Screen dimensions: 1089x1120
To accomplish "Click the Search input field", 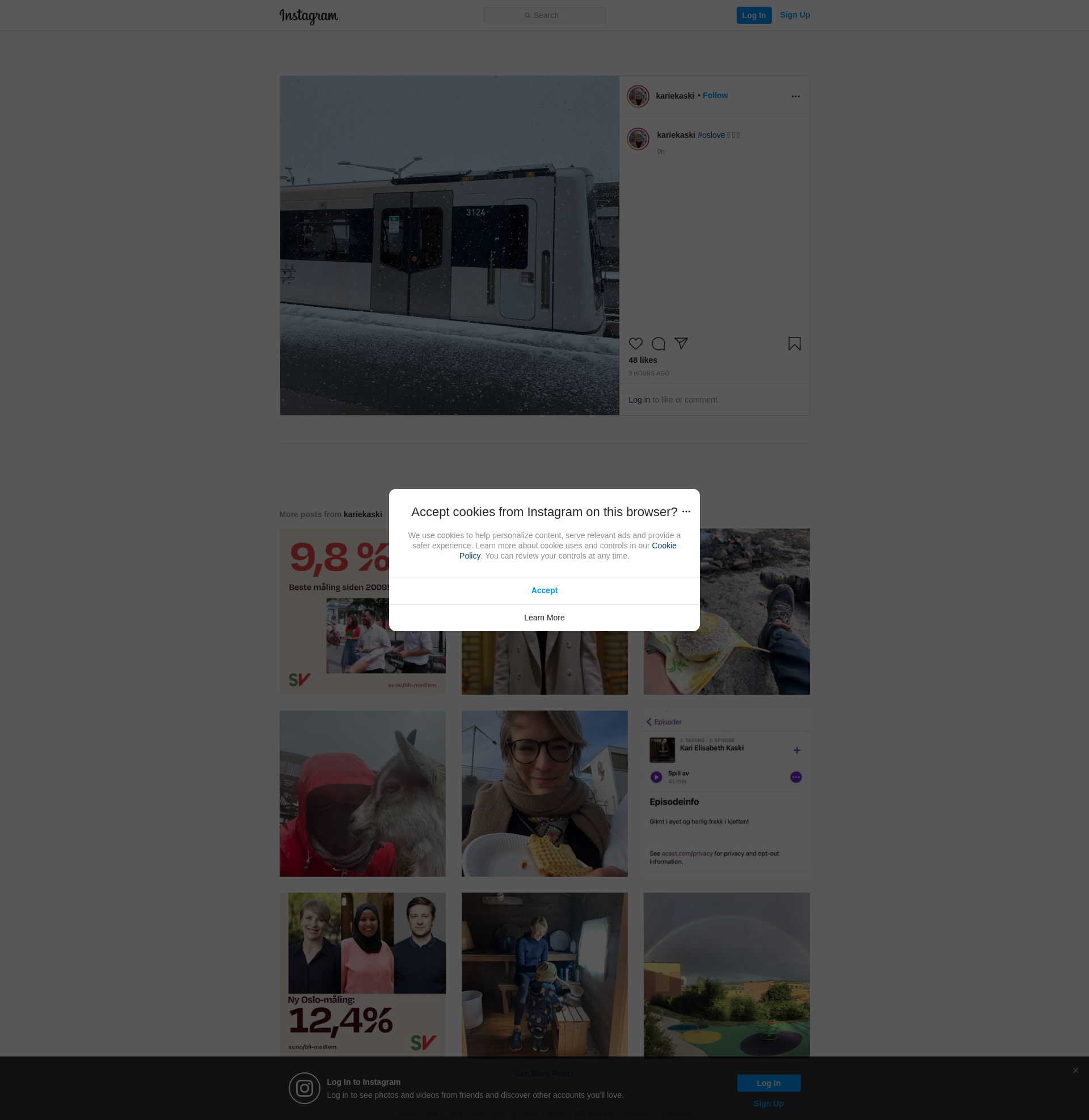I will (x=544, y=15).
